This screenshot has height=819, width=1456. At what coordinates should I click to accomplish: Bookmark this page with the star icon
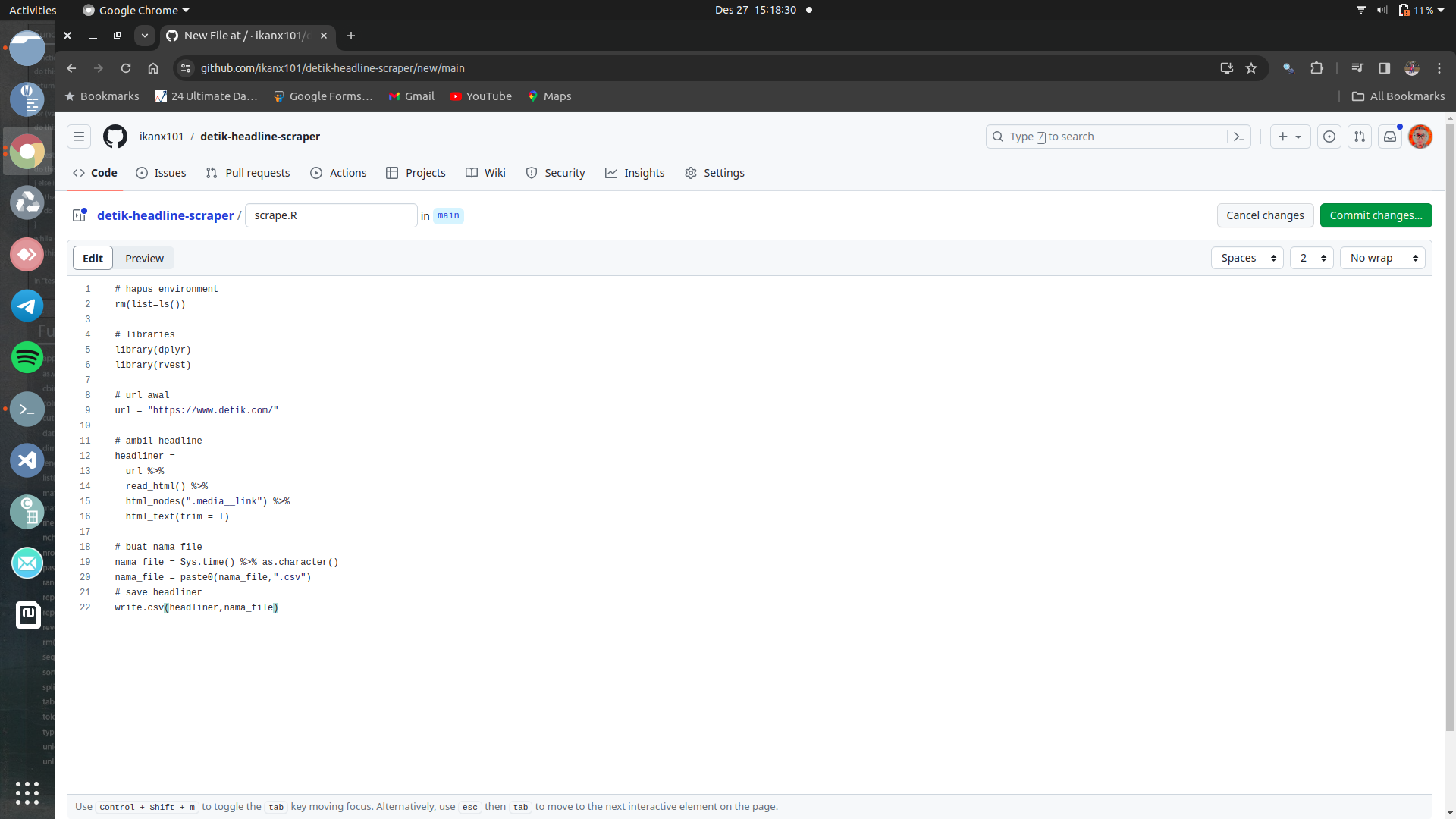(x=1251, y=68)
